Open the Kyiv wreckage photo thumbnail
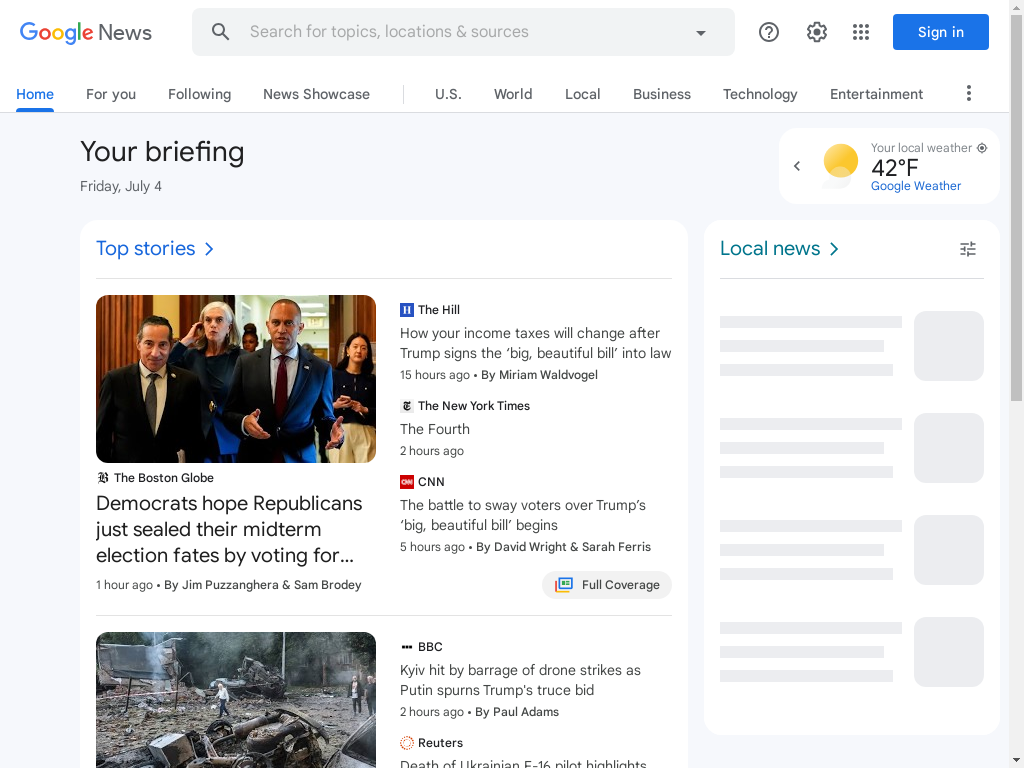Viewport: 1024px width, 768px height. point(236,700)
